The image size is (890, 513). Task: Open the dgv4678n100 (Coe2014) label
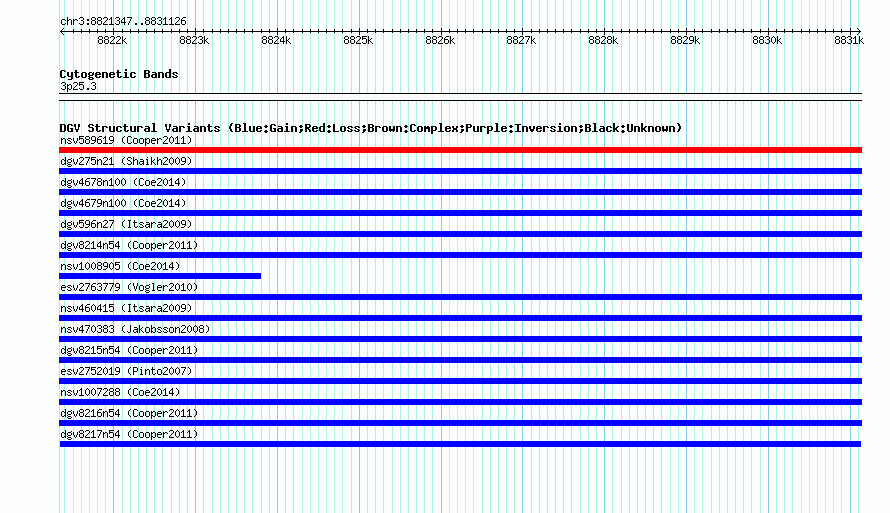(123, 182)
